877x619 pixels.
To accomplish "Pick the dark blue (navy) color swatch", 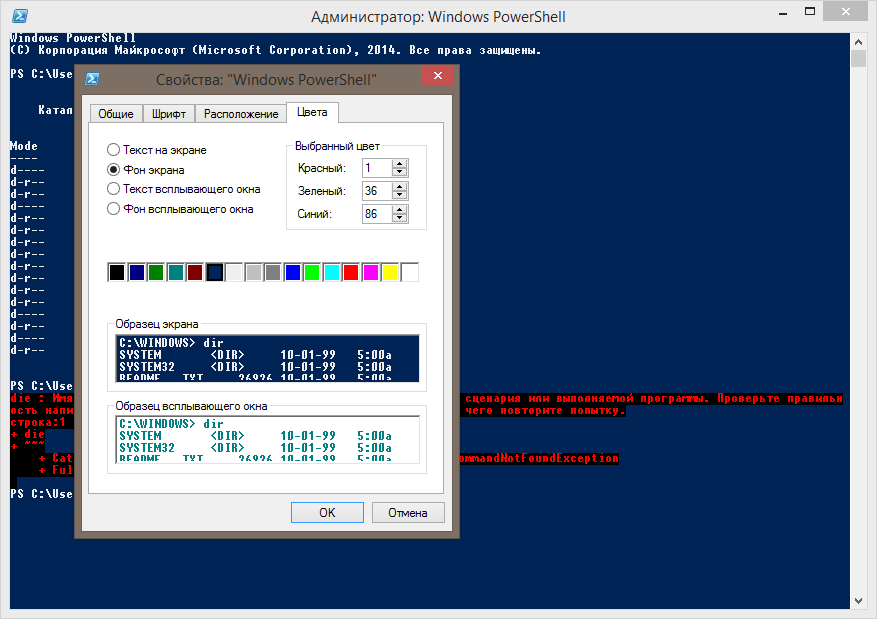I will 136,272.
